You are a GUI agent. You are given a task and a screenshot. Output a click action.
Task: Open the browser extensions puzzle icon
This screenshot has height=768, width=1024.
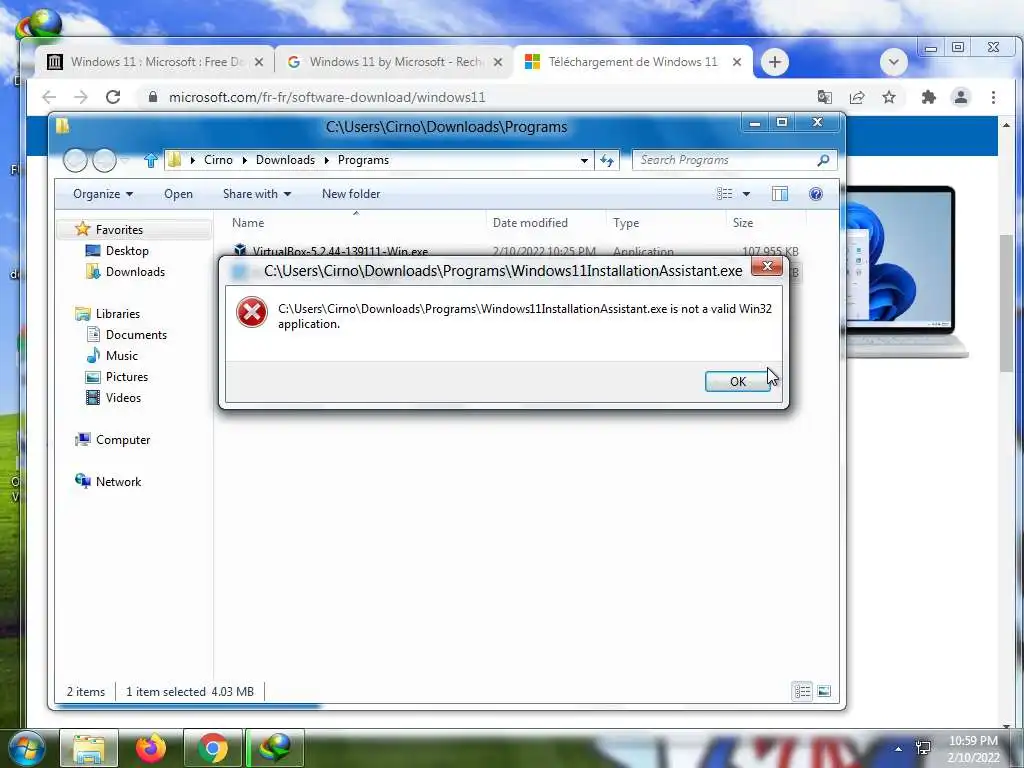point(928,97)
